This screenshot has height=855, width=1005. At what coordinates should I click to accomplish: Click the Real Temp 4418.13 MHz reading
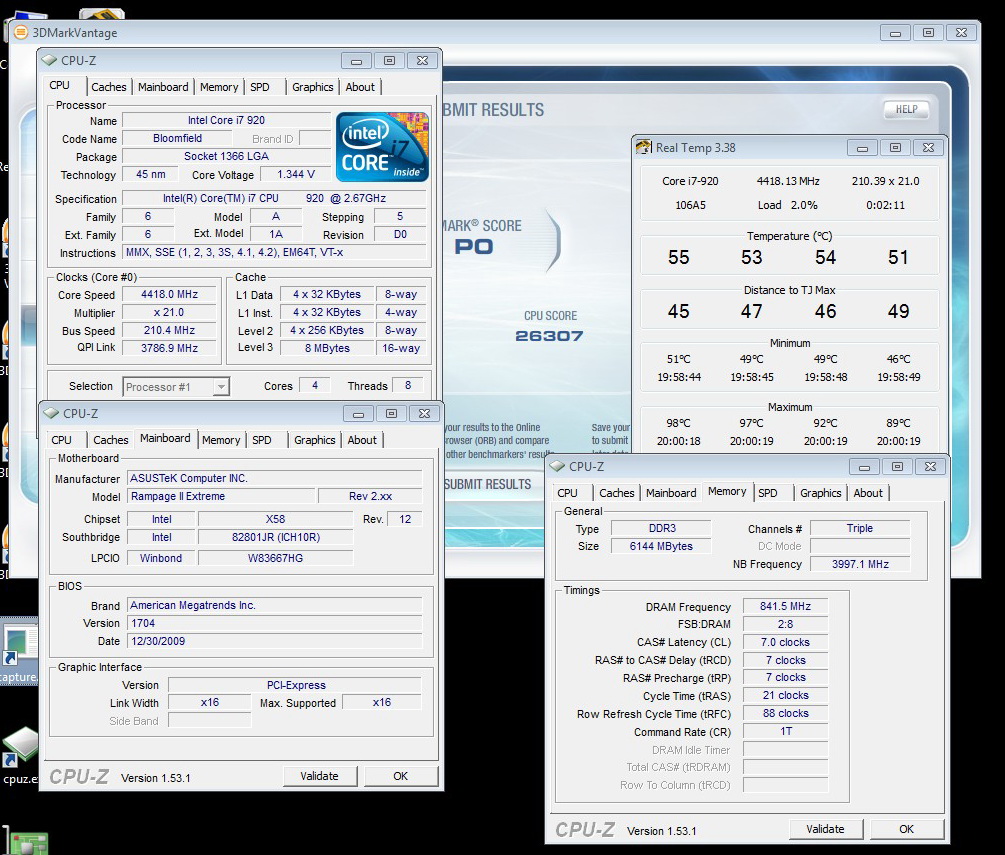(788, 181)
